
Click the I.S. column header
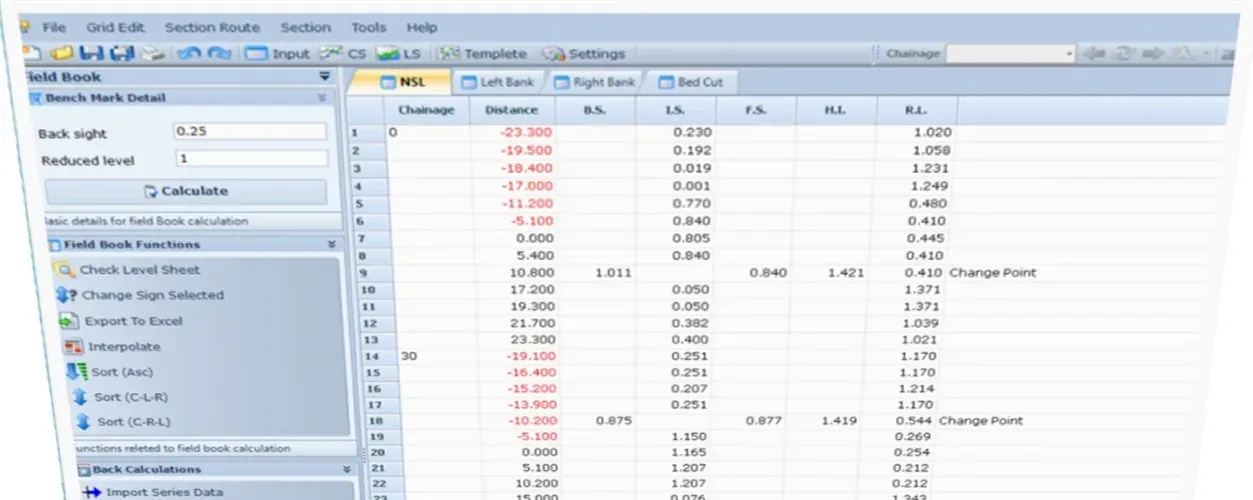[675, 110]
